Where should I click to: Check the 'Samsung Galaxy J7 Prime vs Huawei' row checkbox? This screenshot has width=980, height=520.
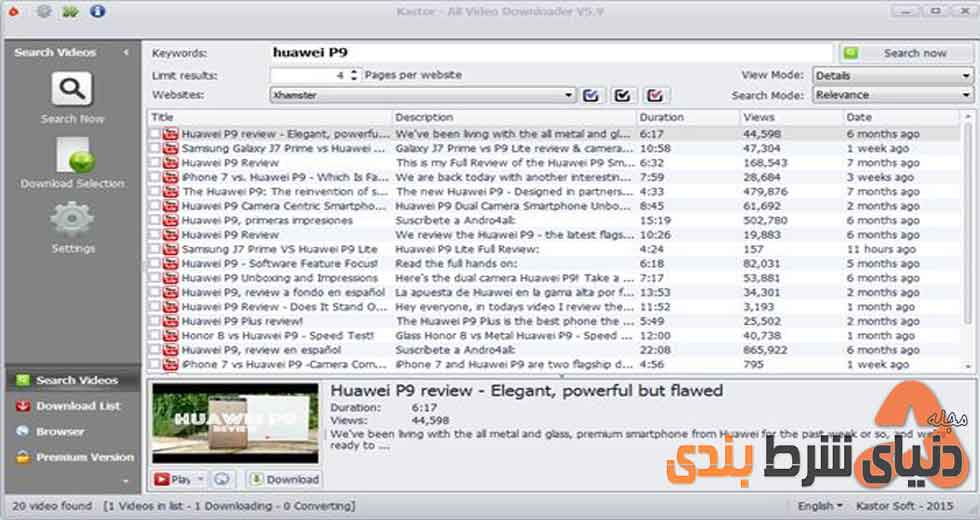[x=155, y=148]
